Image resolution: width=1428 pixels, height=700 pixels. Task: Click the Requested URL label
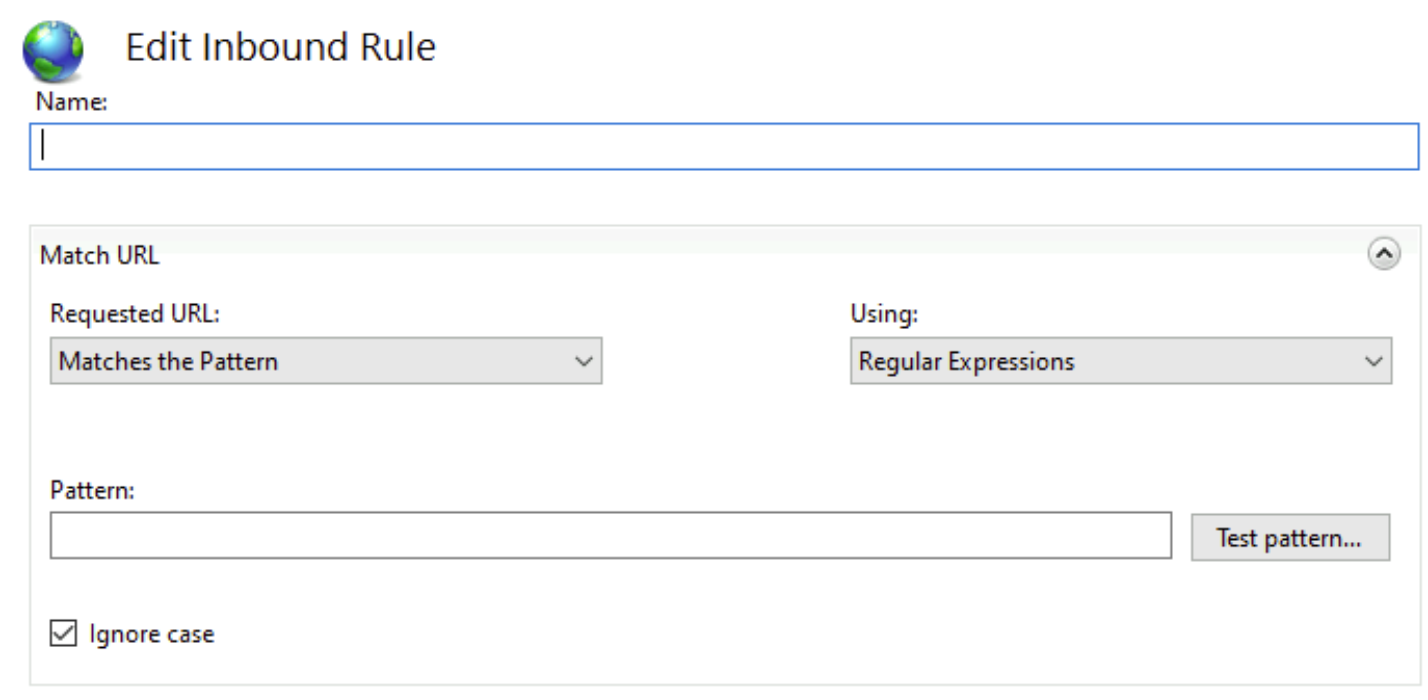[134, 313]
